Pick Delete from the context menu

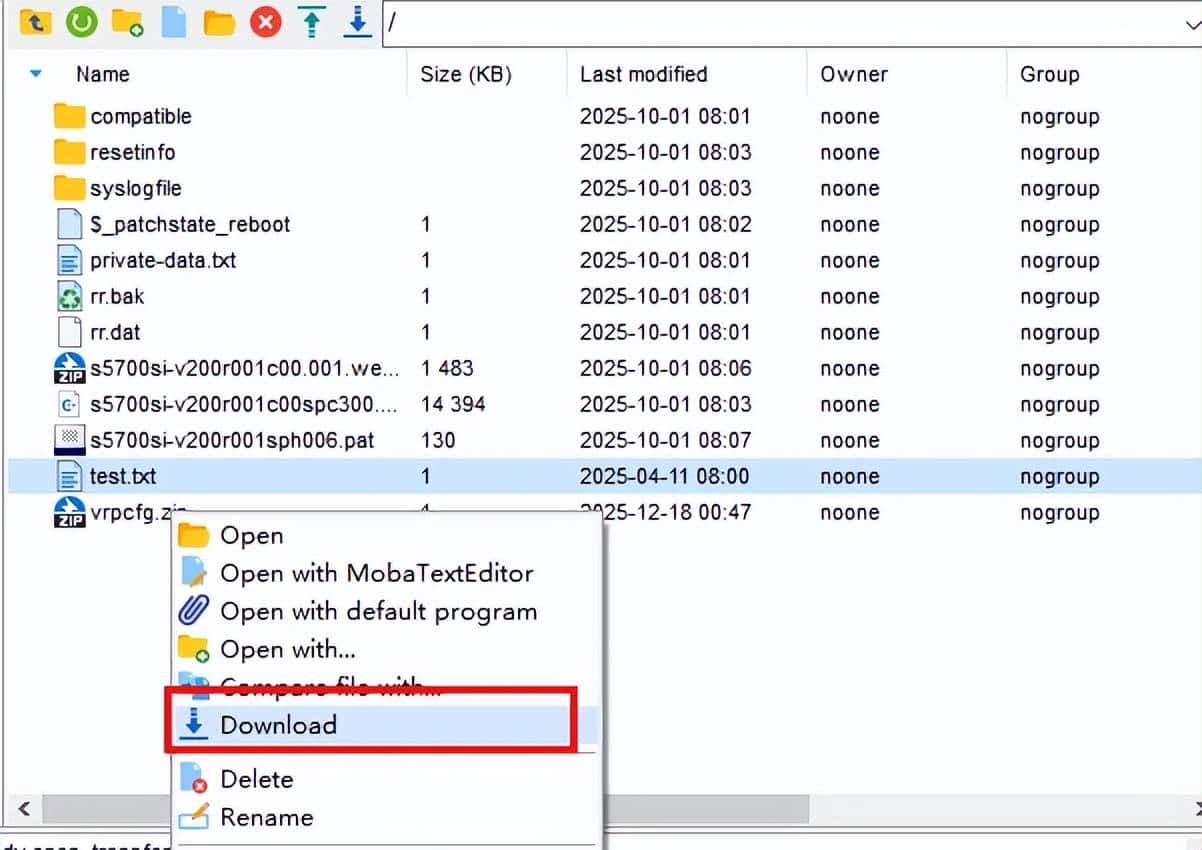tap(256, 779)
